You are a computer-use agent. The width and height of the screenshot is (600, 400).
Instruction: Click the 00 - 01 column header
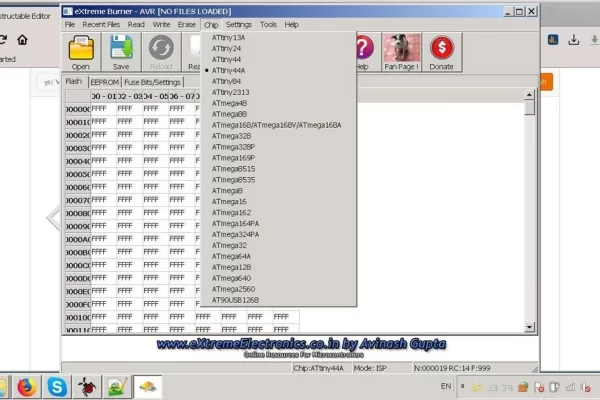coord(103,96)
